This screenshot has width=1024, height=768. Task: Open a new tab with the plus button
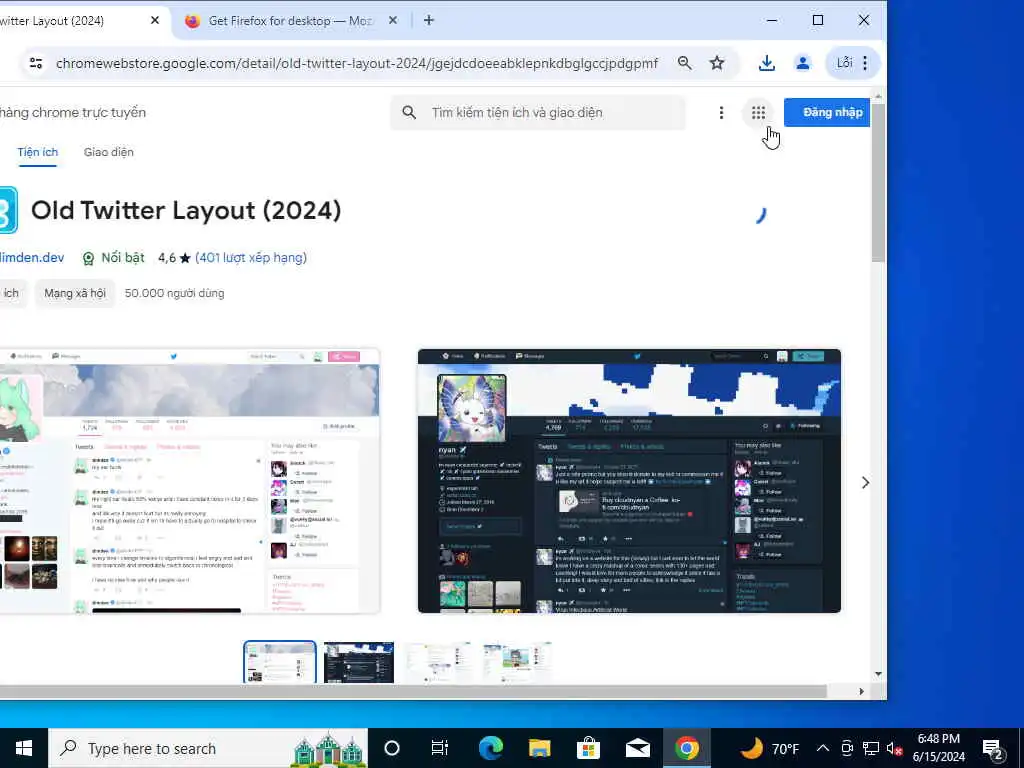(x=428, y=20)
